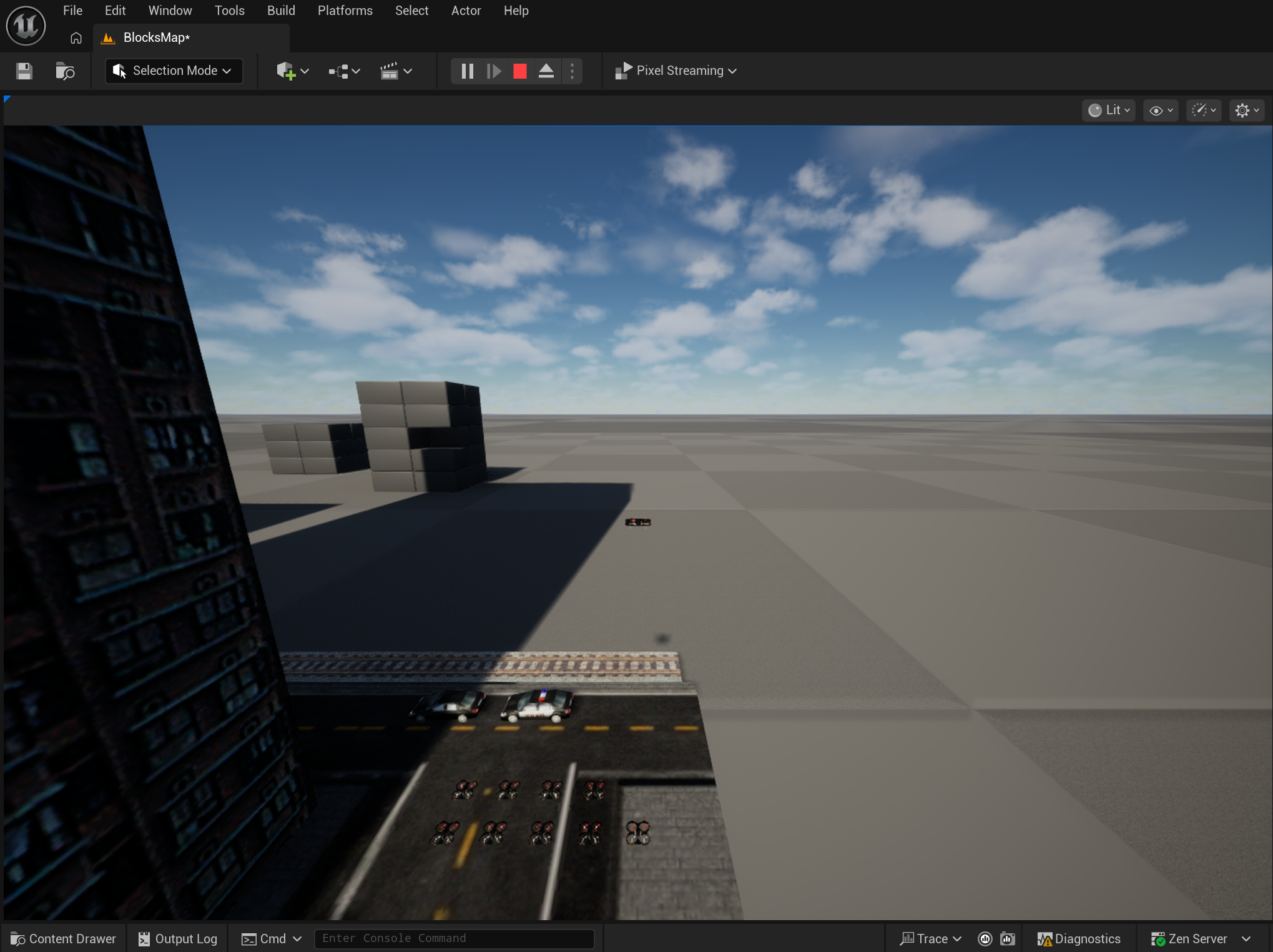This screenshot has height=952, width=1273.
Task: Open play options three-dot menu
Action: click(x=572, y=71)
